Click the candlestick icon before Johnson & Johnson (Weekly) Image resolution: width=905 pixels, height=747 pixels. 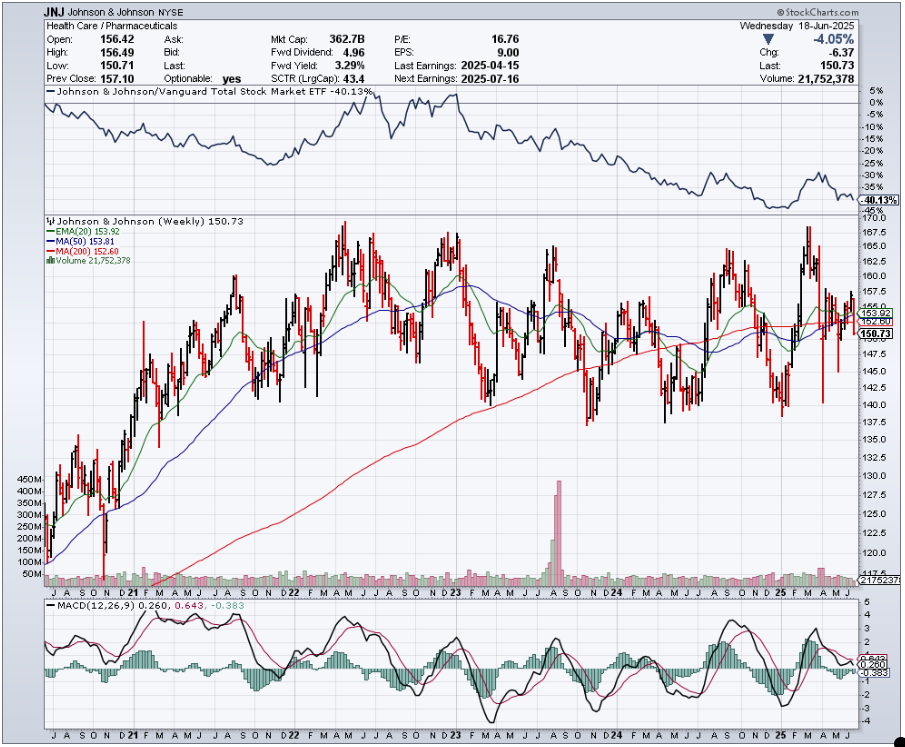50,221
